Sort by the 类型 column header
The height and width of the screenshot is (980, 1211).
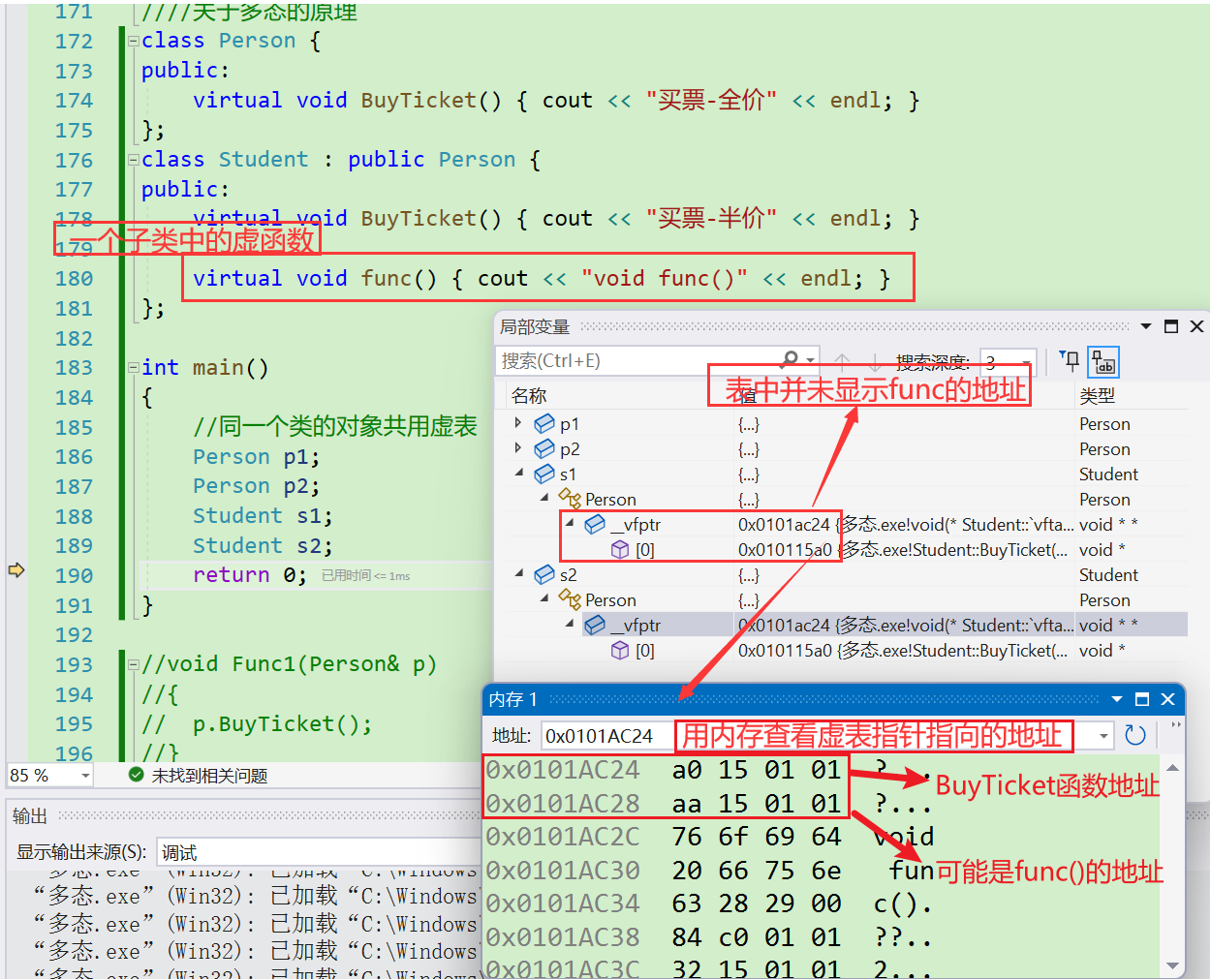(1097, 395)
